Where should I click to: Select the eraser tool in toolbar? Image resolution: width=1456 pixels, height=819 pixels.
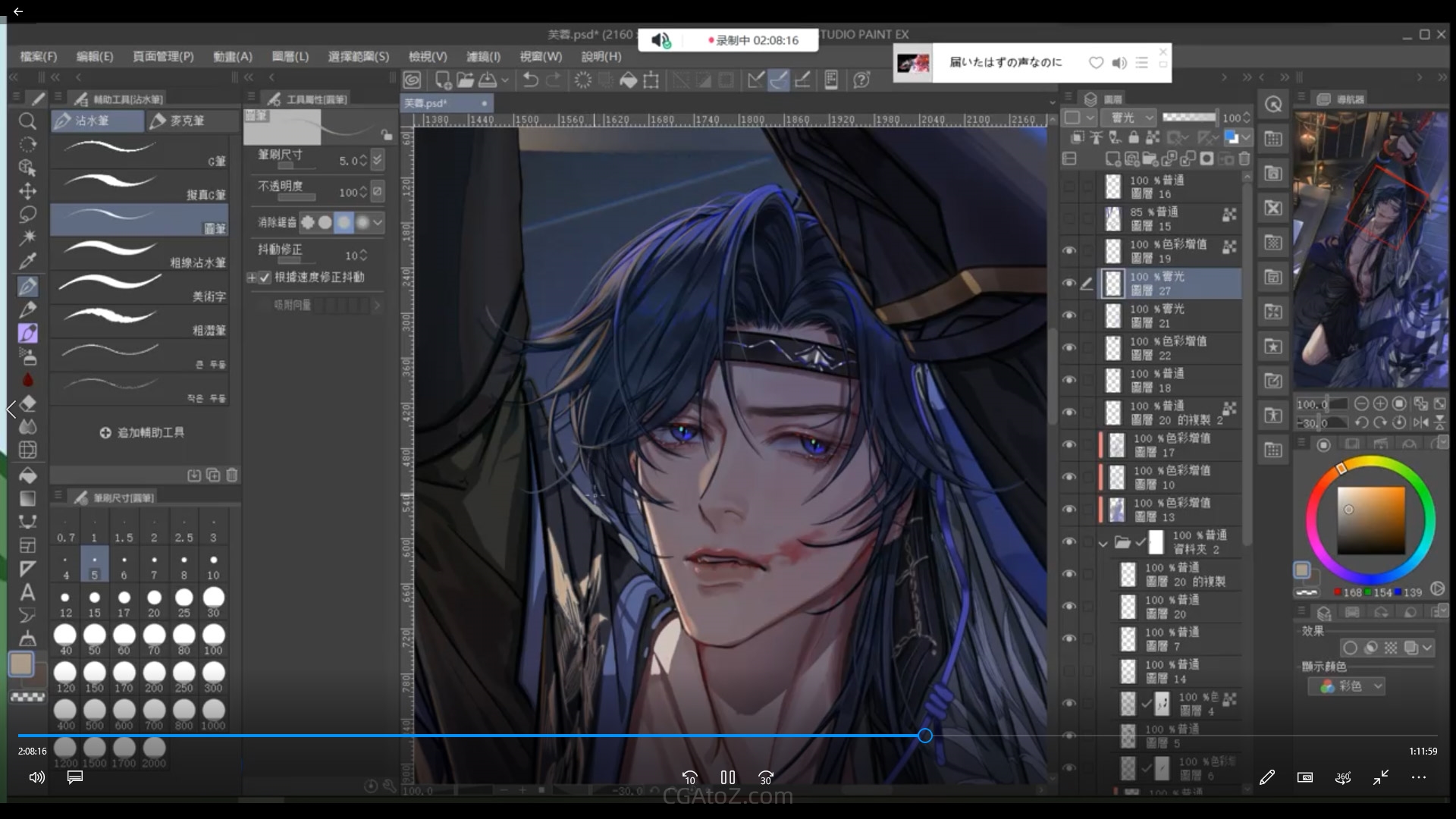coord(28,403)
